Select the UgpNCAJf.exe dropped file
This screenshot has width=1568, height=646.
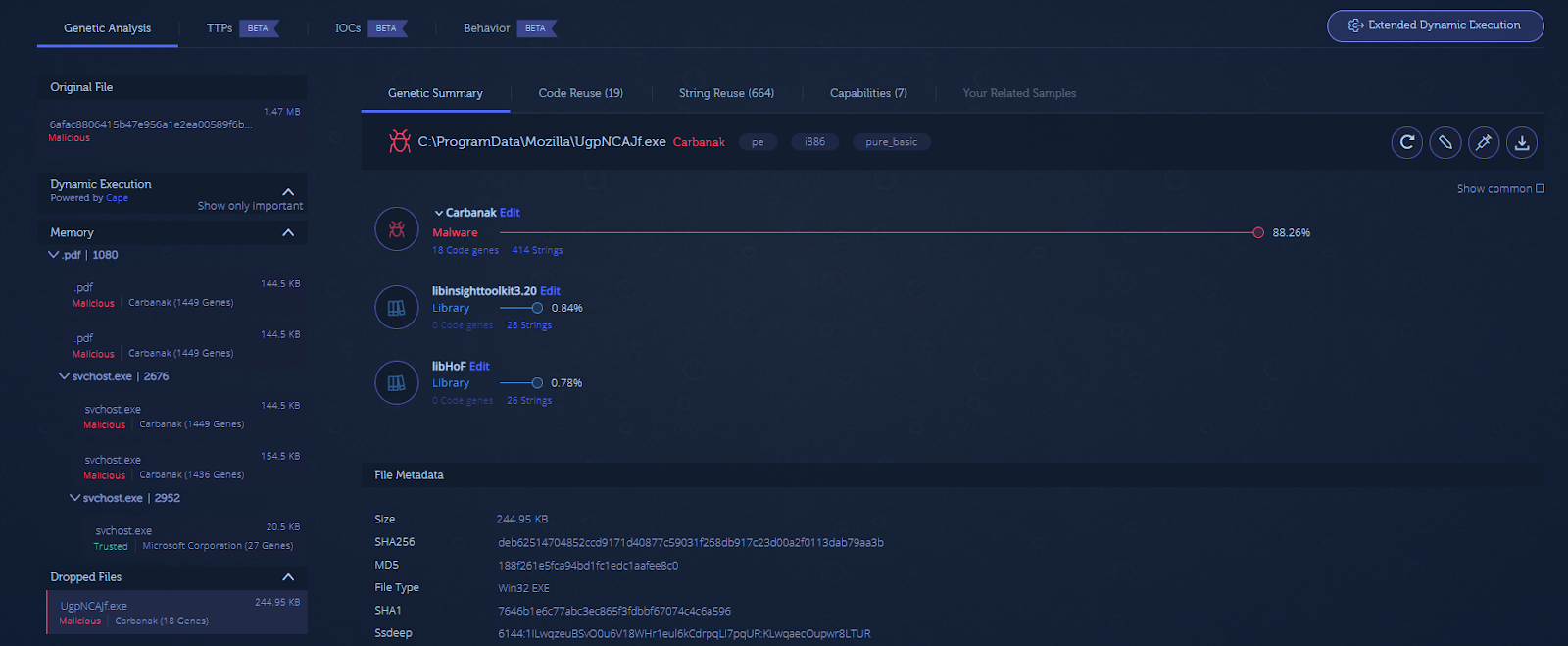point(176,613)
